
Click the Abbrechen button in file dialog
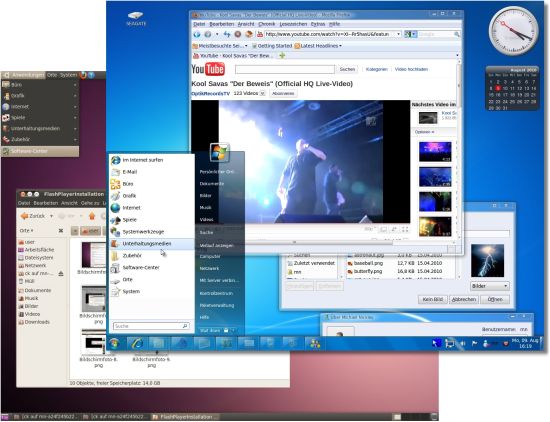tap(463, 299)
